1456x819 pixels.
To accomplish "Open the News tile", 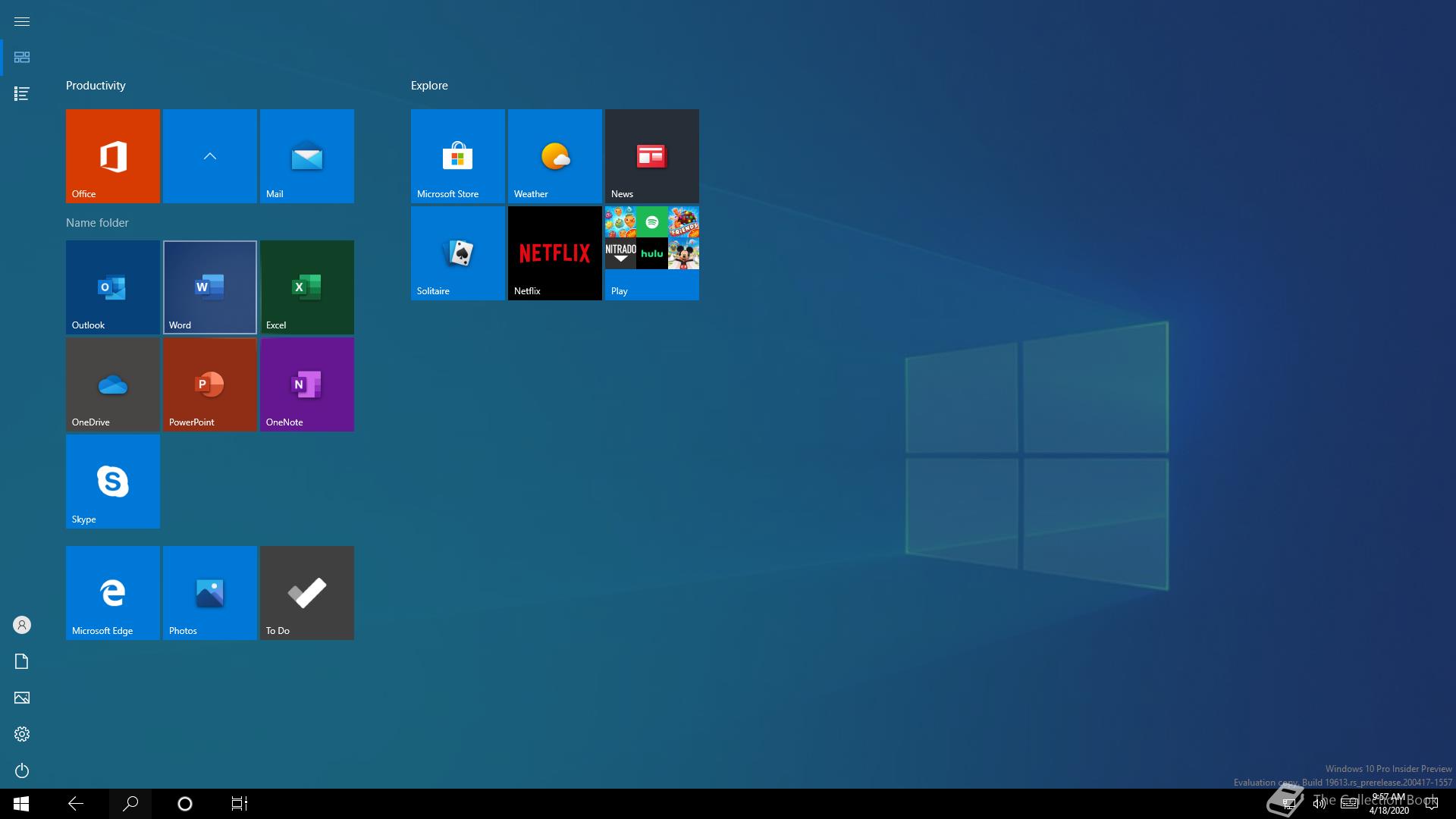I will pos(652,156).
